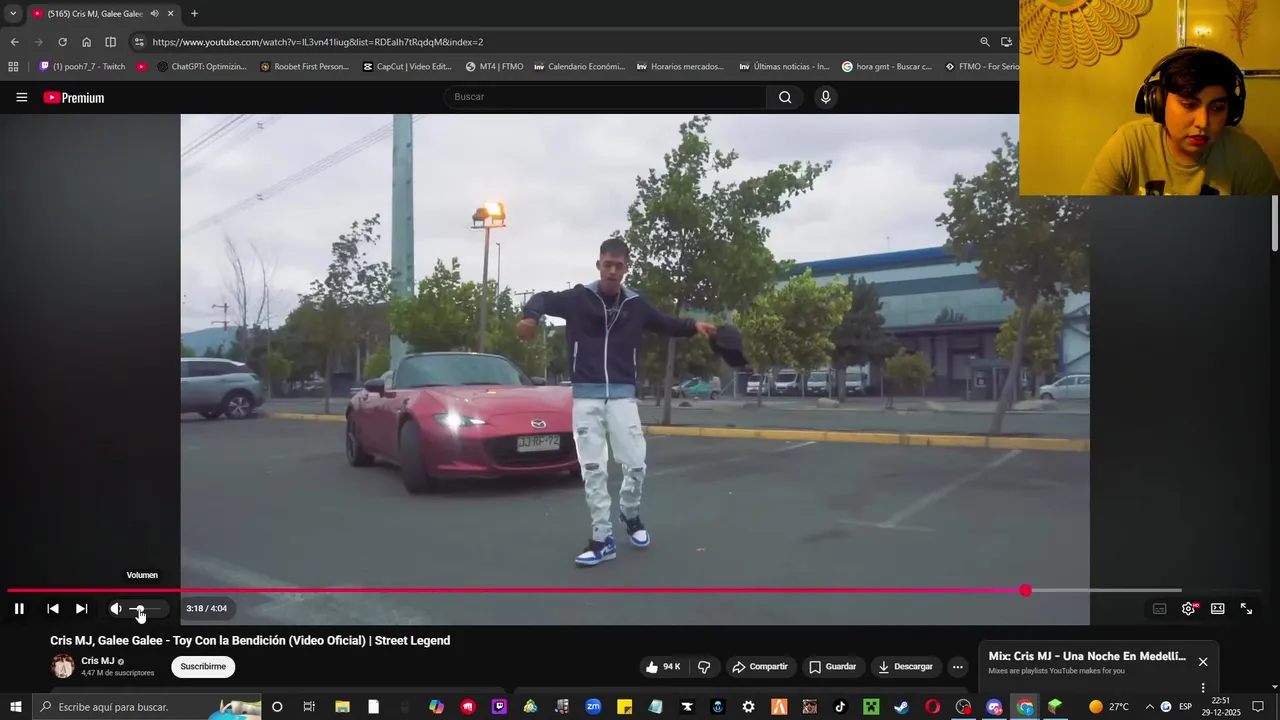The width and height of the screenshot is (1280, 720).
Task: Dislike the video
Action: [704, 667]
